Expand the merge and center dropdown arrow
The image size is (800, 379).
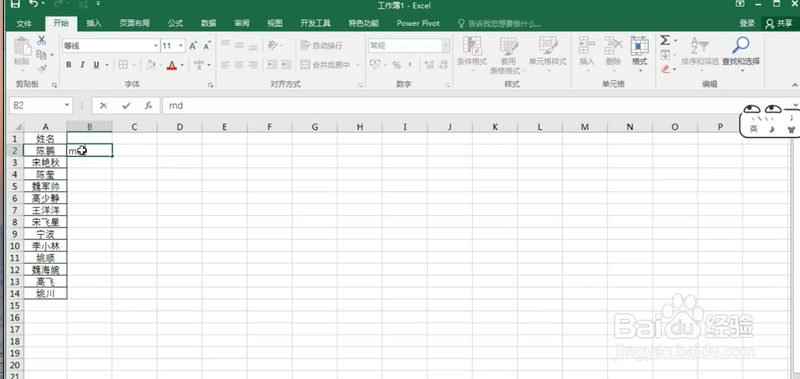point(358,65)
